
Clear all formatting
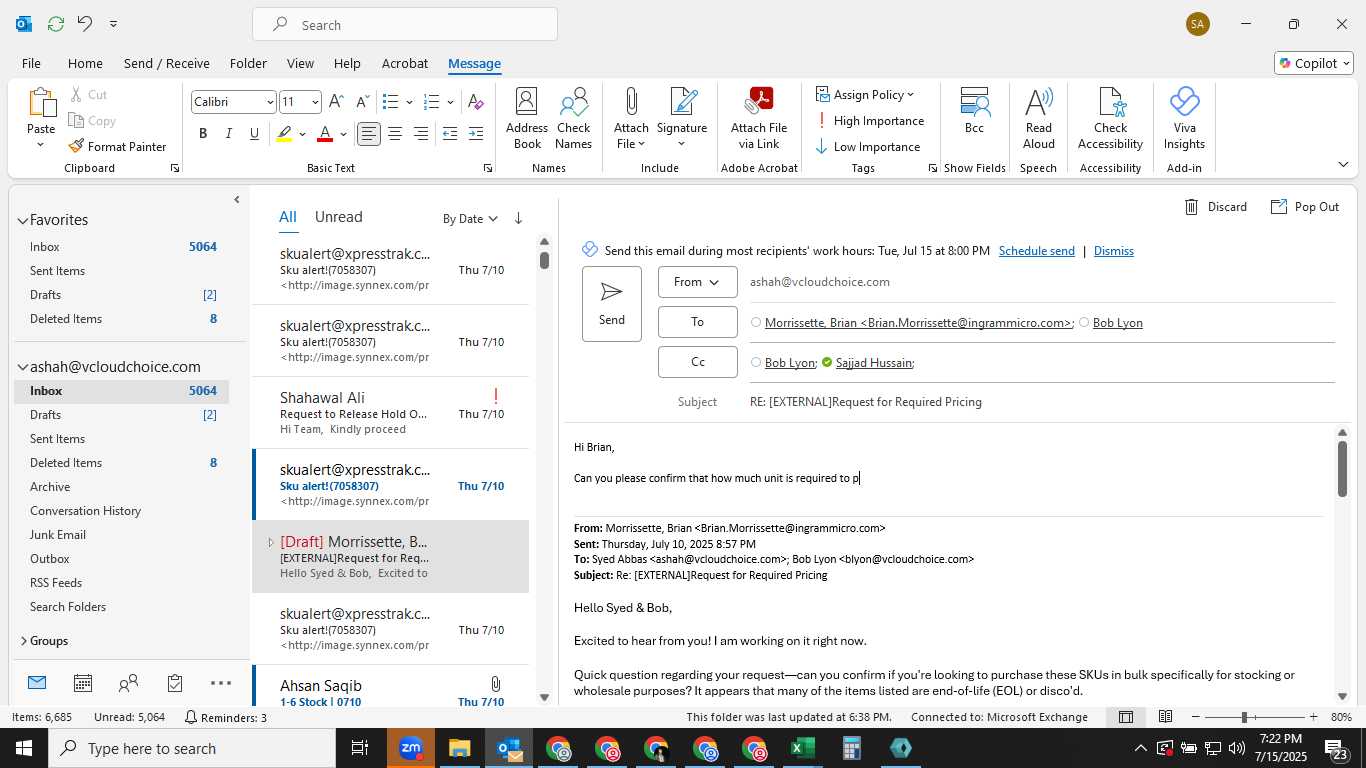pyautogui.click(x=476, y=102)
